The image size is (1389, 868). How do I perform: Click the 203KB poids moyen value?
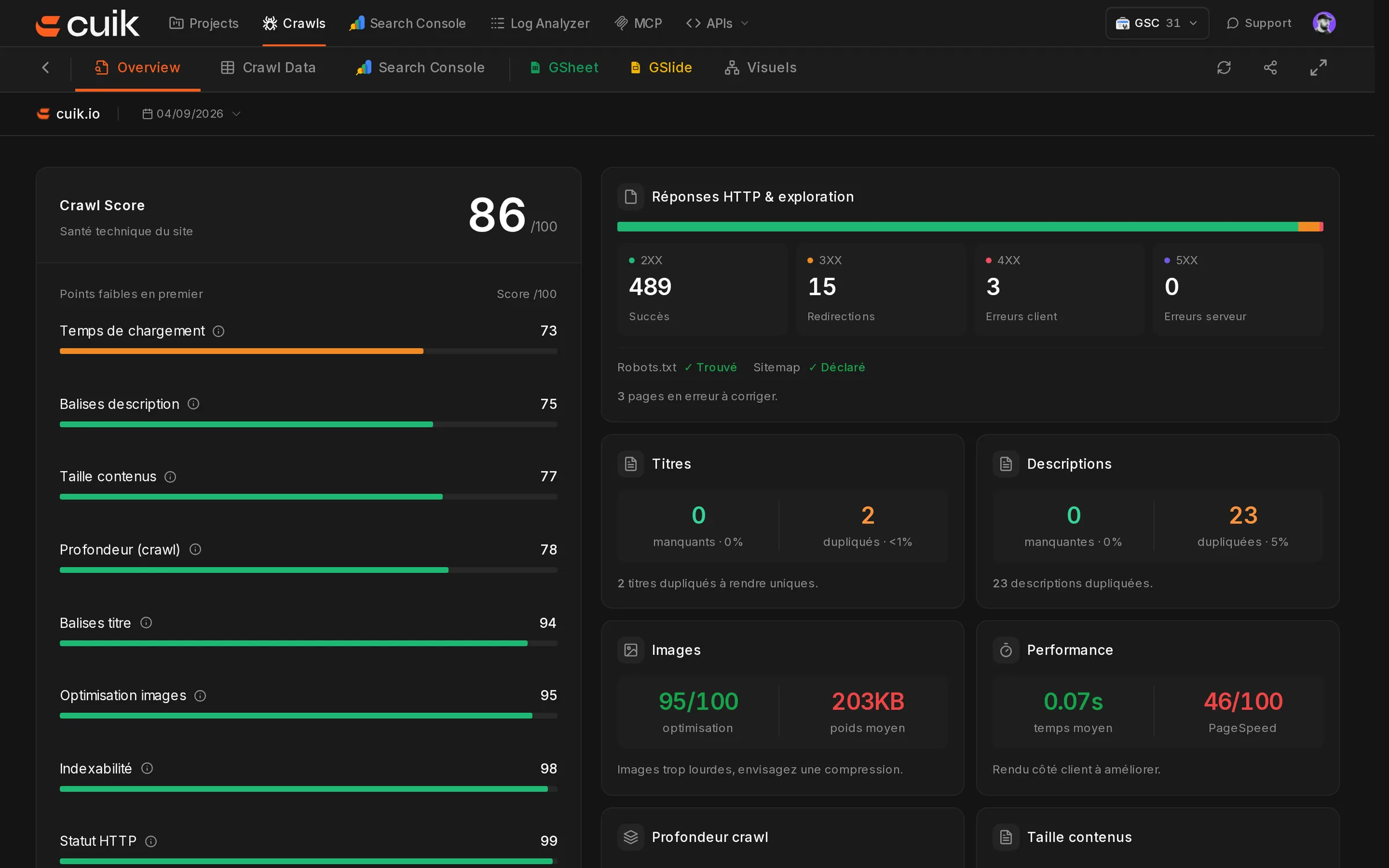pos(868,702)
